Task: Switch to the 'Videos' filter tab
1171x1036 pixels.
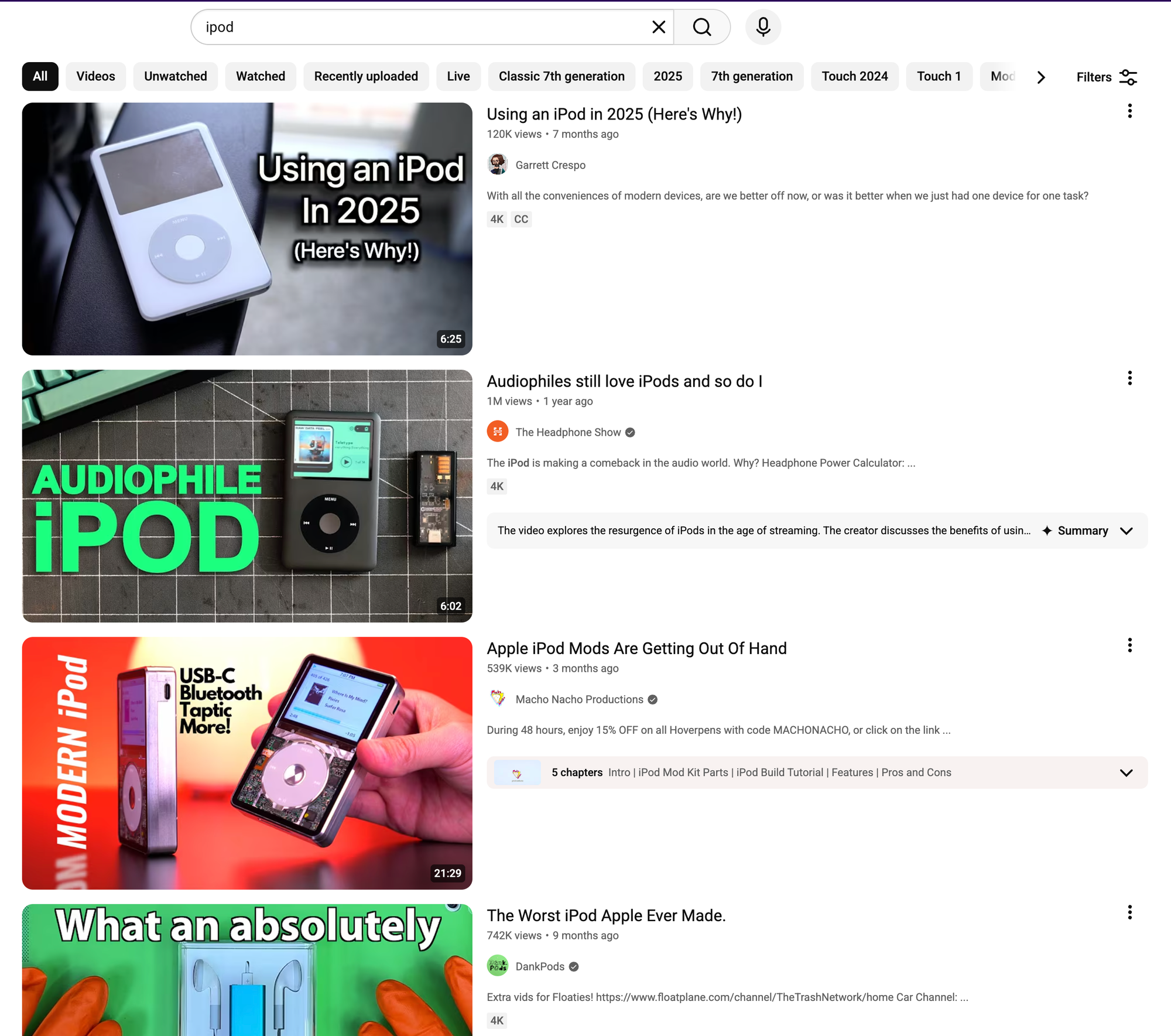Action: [95, 76]
